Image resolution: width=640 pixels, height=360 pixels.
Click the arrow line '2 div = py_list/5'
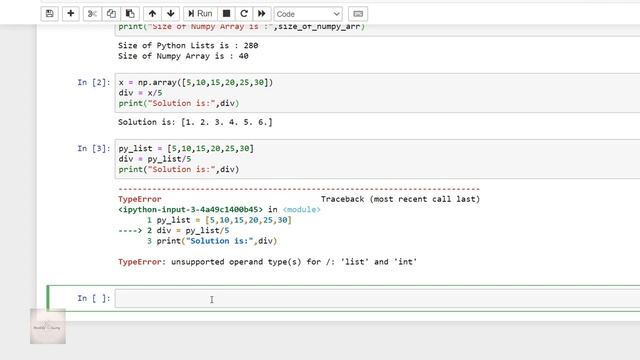click(174, 231)
